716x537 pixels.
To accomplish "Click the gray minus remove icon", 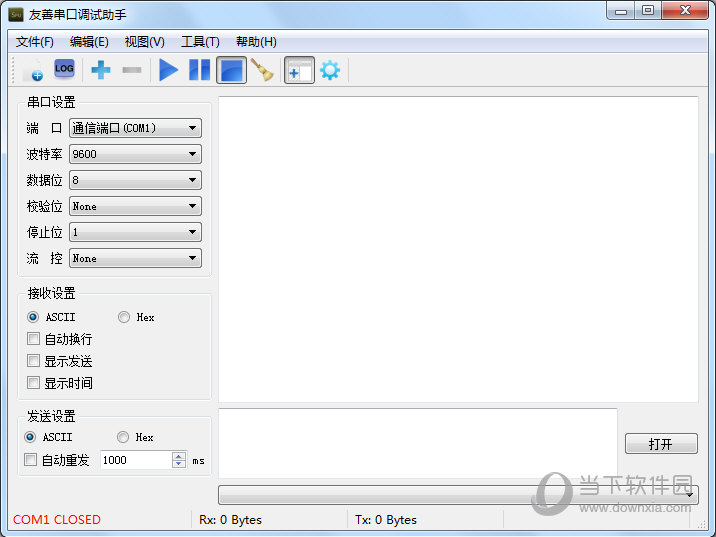I will point(132,70).
